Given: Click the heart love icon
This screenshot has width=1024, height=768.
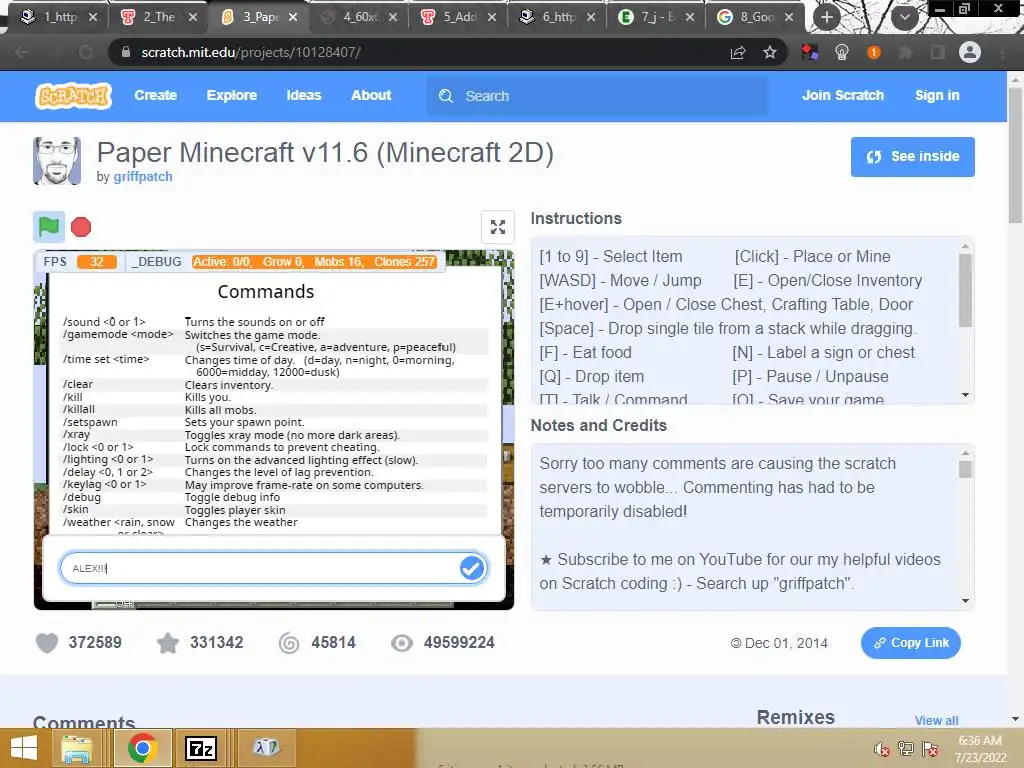Looking at the screenshot, I should tap(46, 643).
